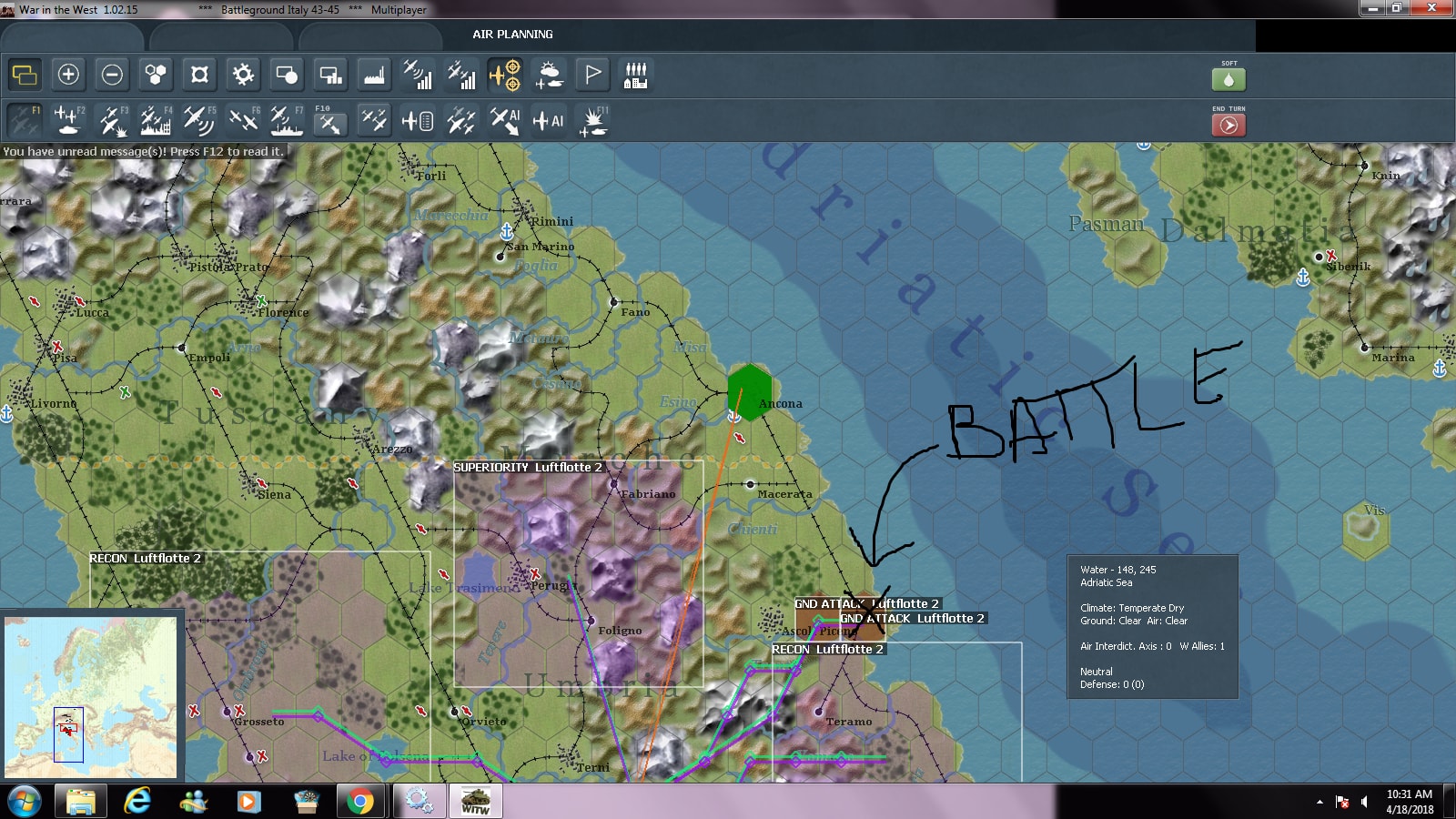Viewport: 1456px width, 819px height.
Task: Toggle the weather overlay icon
Action: coord(549,75)
